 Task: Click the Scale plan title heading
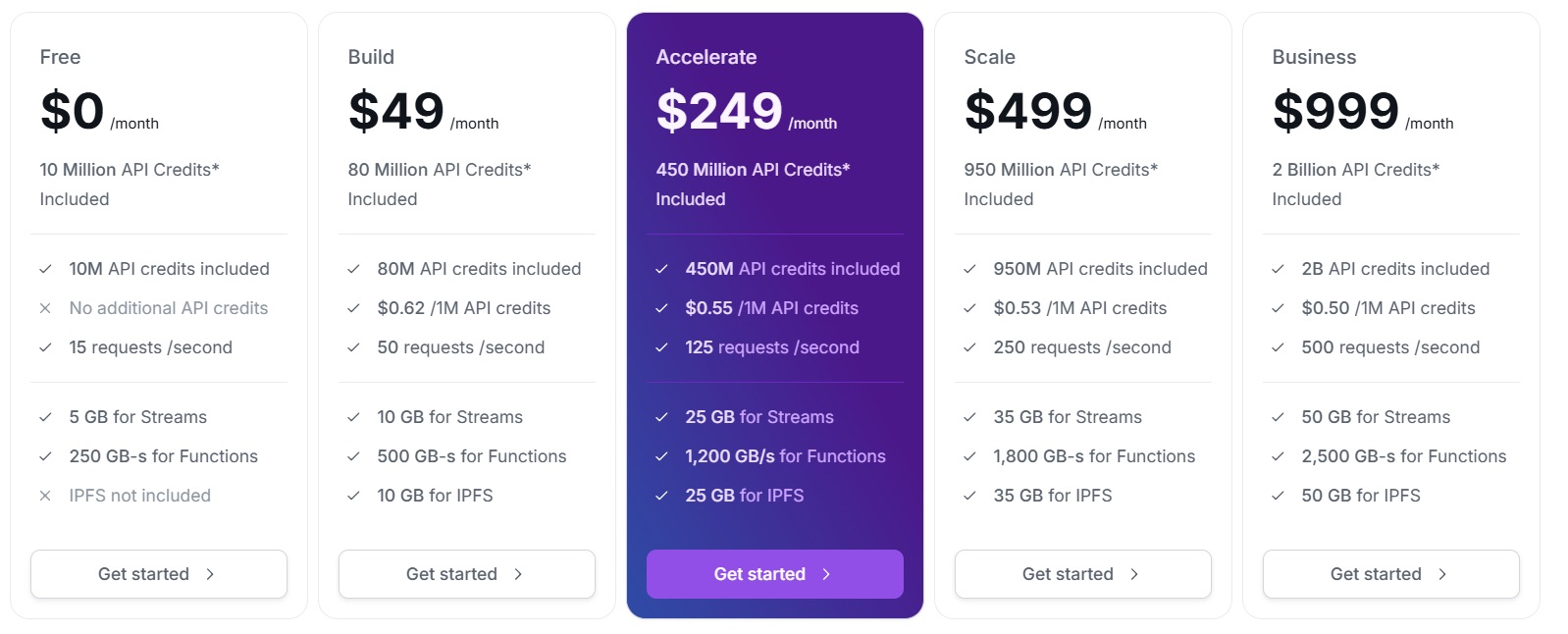989,57
